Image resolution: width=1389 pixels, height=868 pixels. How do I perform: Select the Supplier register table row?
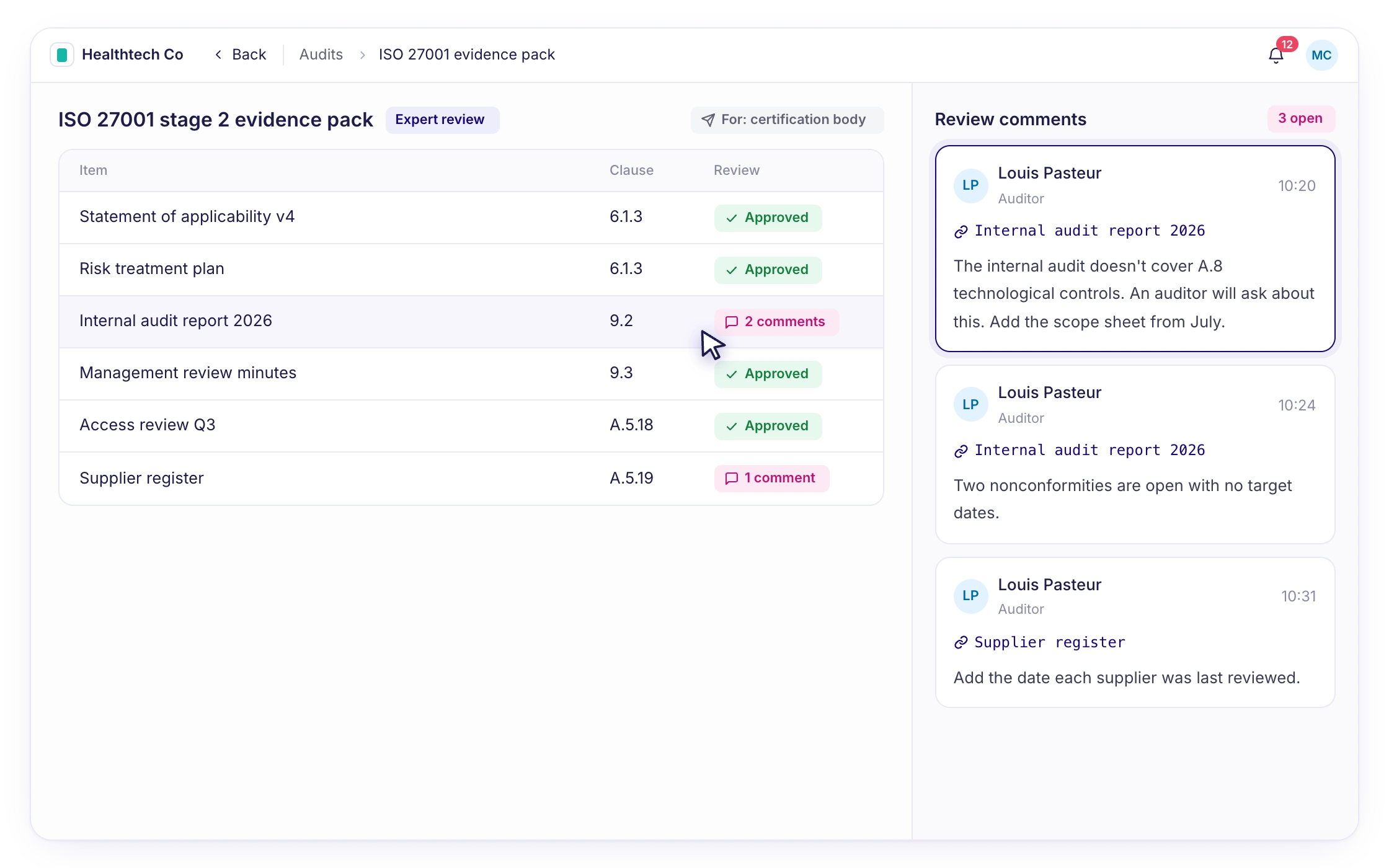tap(471, 478)
